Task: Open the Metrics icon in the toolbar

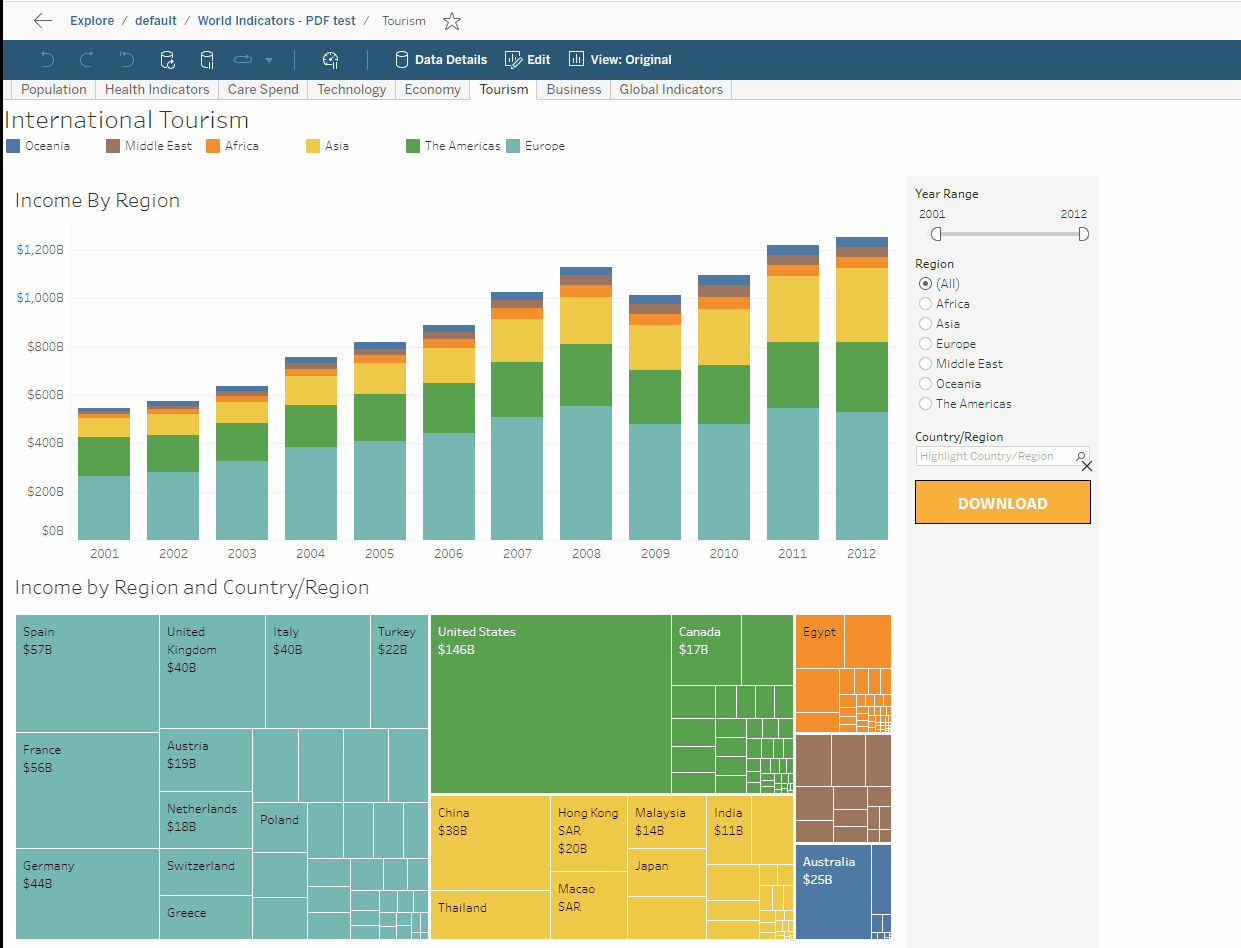Action: tap(330, 60)
